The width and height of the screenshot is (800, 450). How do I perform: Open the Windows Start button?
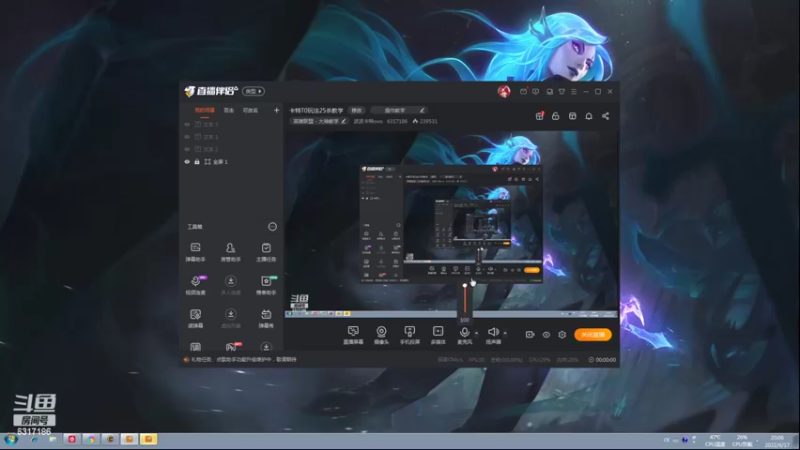pos(11,439)
